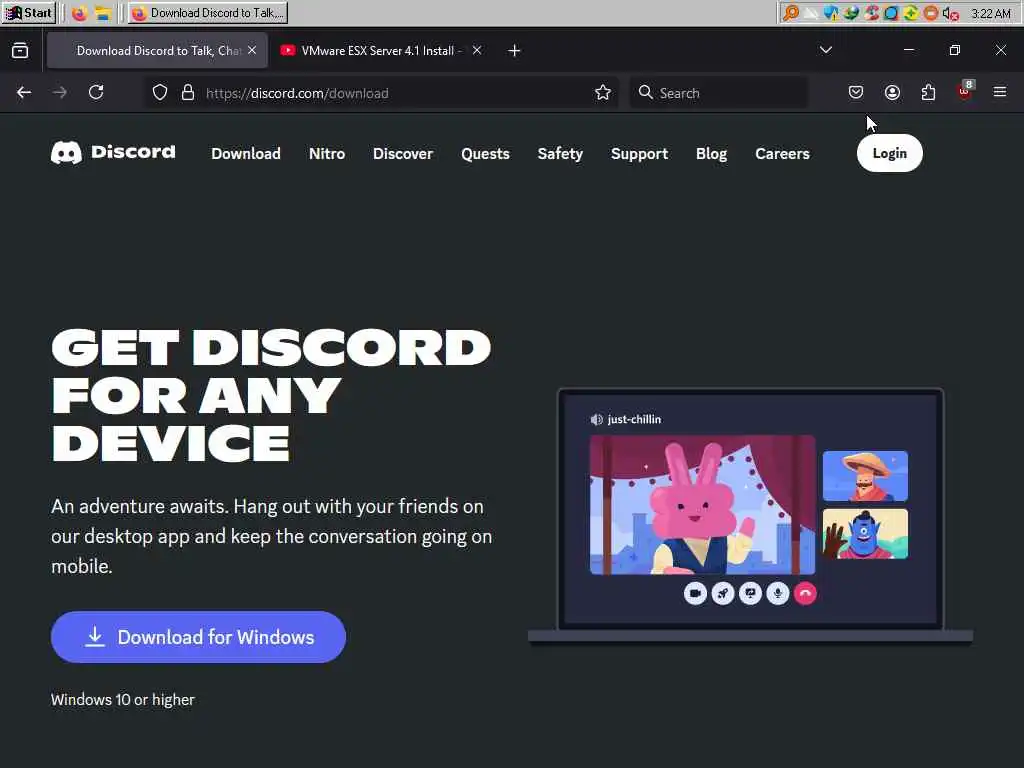Click the orange circle tray icon beside volume
Screen dimensions: 1024x768
pyautogui.click(x=931, y=13)
